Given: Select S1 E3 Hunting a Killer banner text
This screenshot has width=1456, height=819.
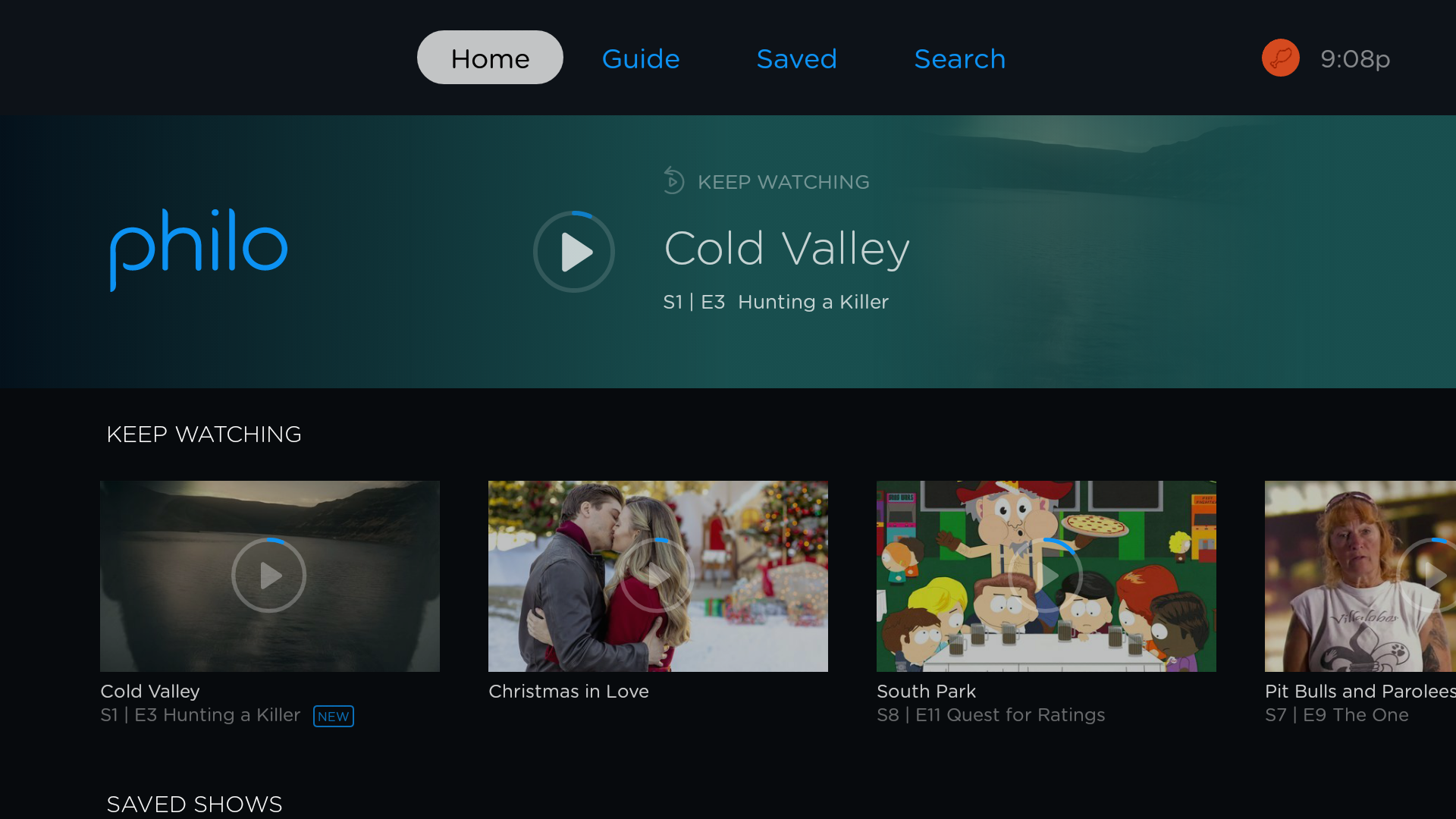Looking at the screenshot, I should pos(776,302).
